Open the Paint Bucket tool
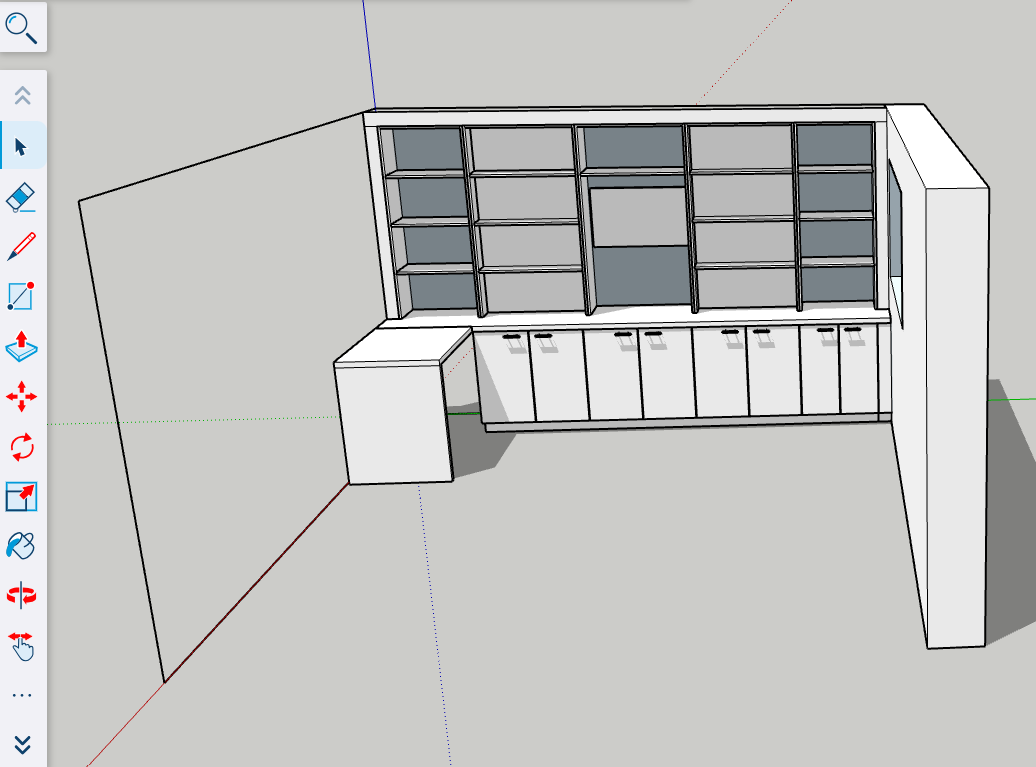This screenshot has height=767, width=1036. click(22, 546)
